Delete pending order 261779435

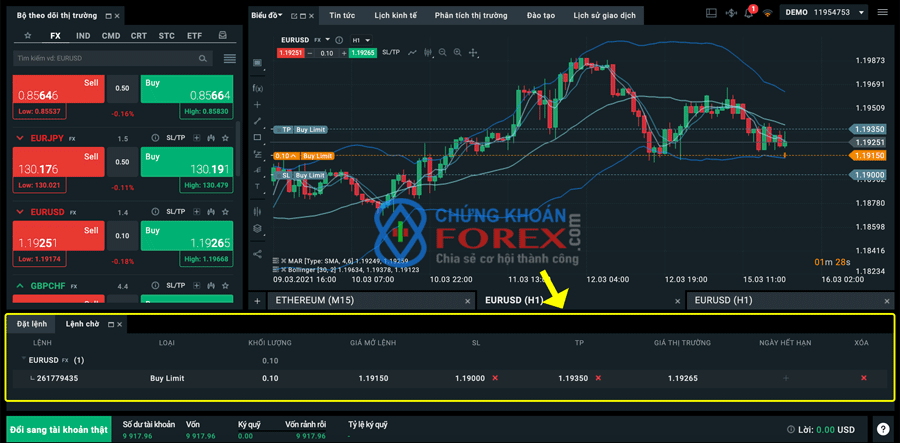863,378
